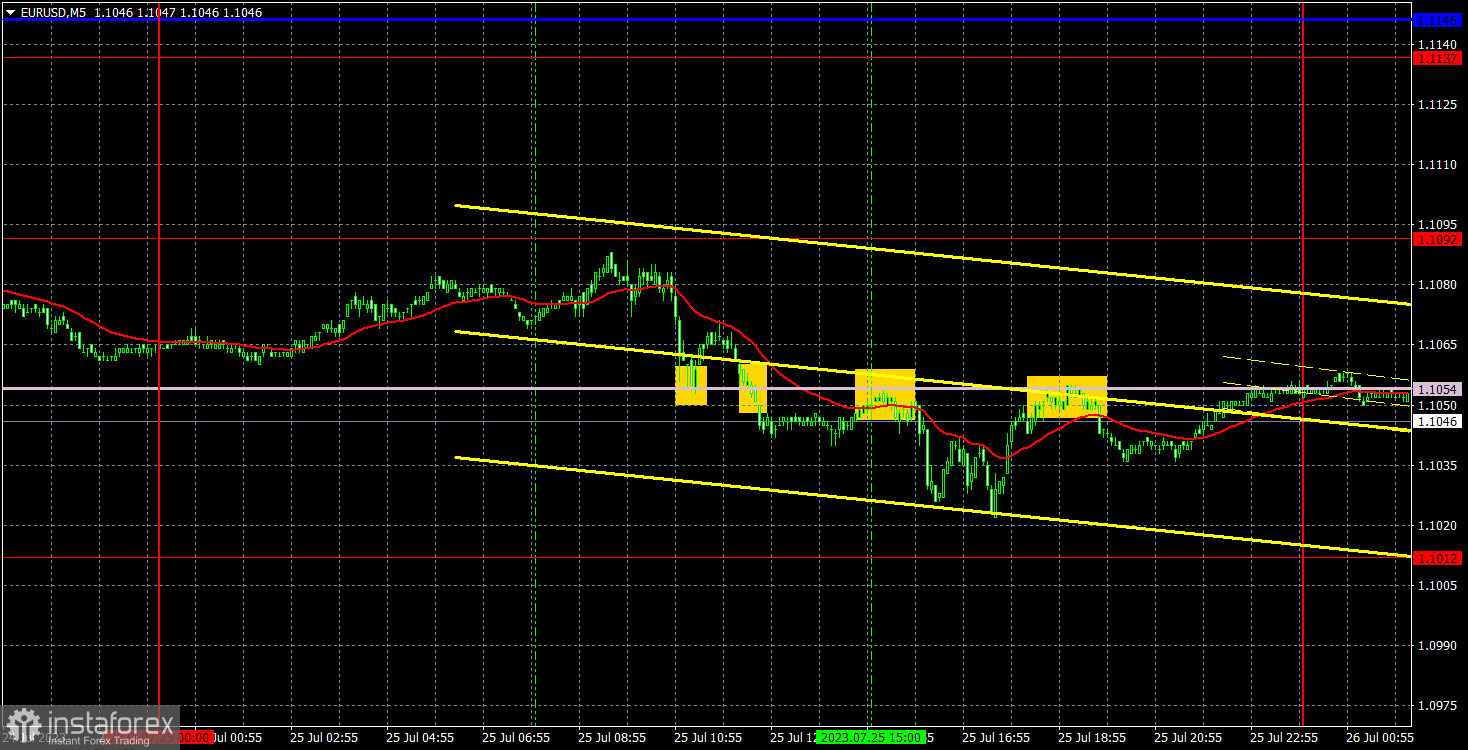This screenshot has height=750, width=1468.
Task: Select the green 2023.07.25 15:00 time marker
Action: 870,738
